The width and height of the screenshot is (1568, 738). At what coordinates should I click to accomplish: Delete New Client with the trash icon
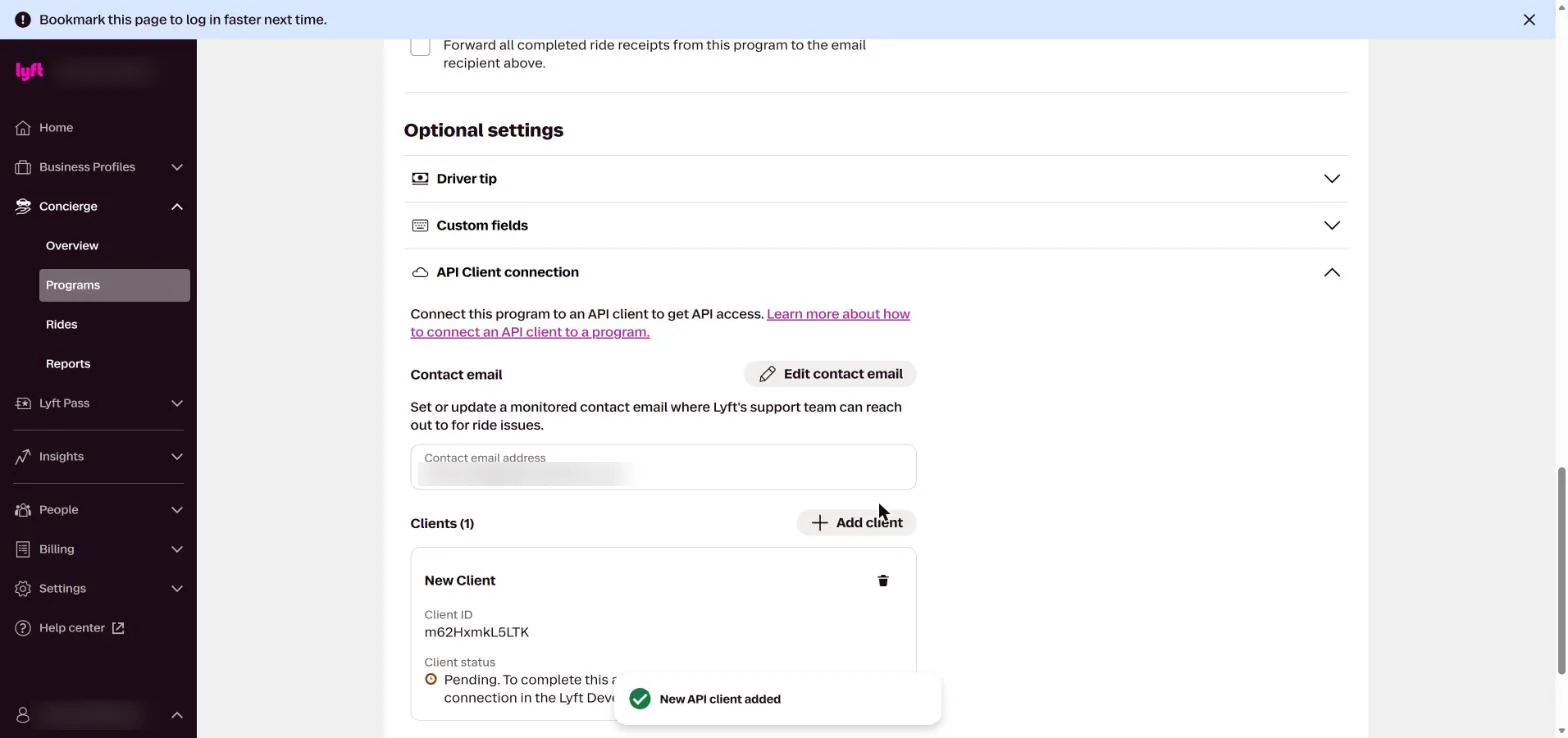(883, 581)
